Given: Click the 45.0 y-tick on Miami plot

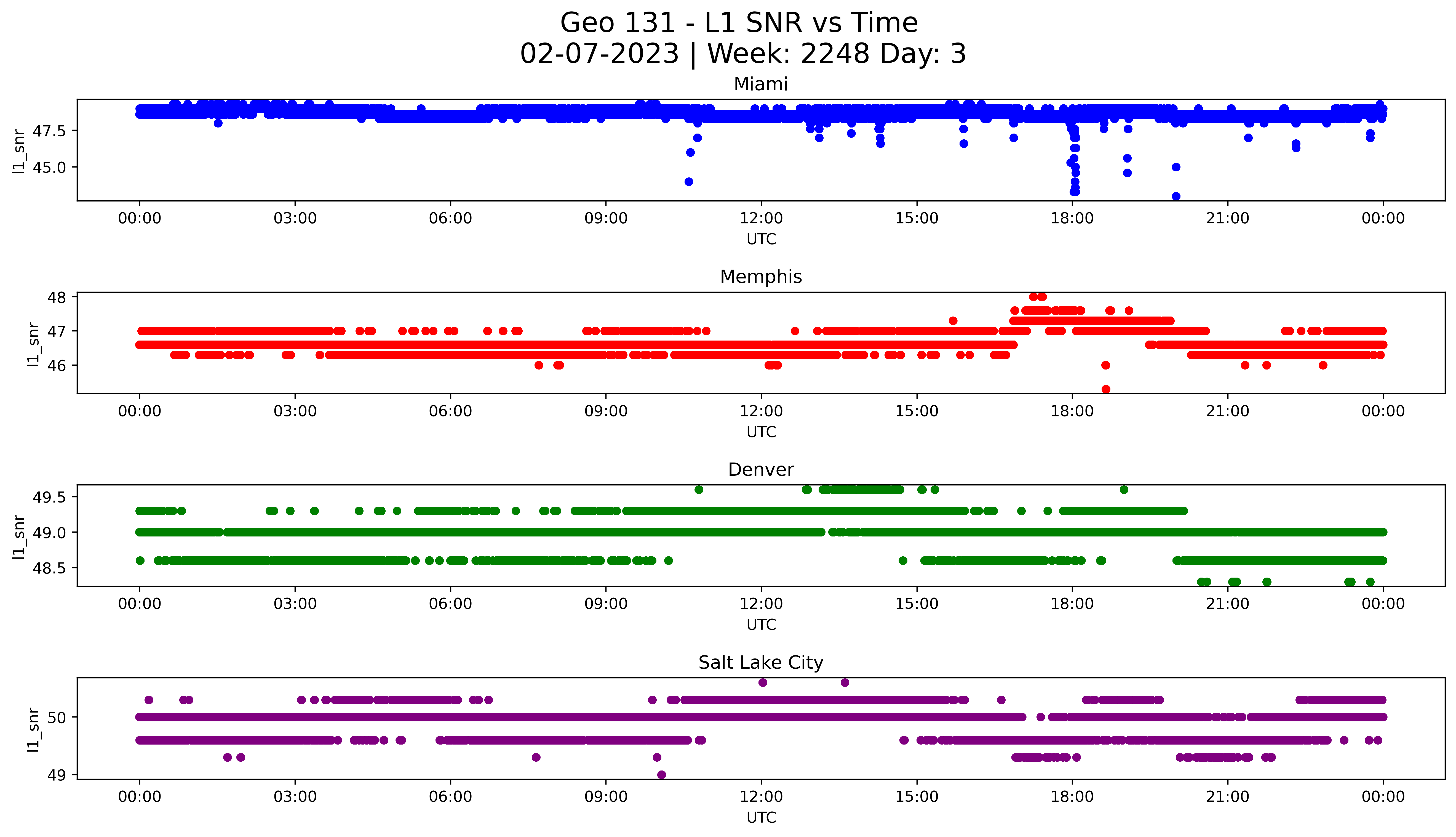Looking at the screenshot, I should 49,167.
